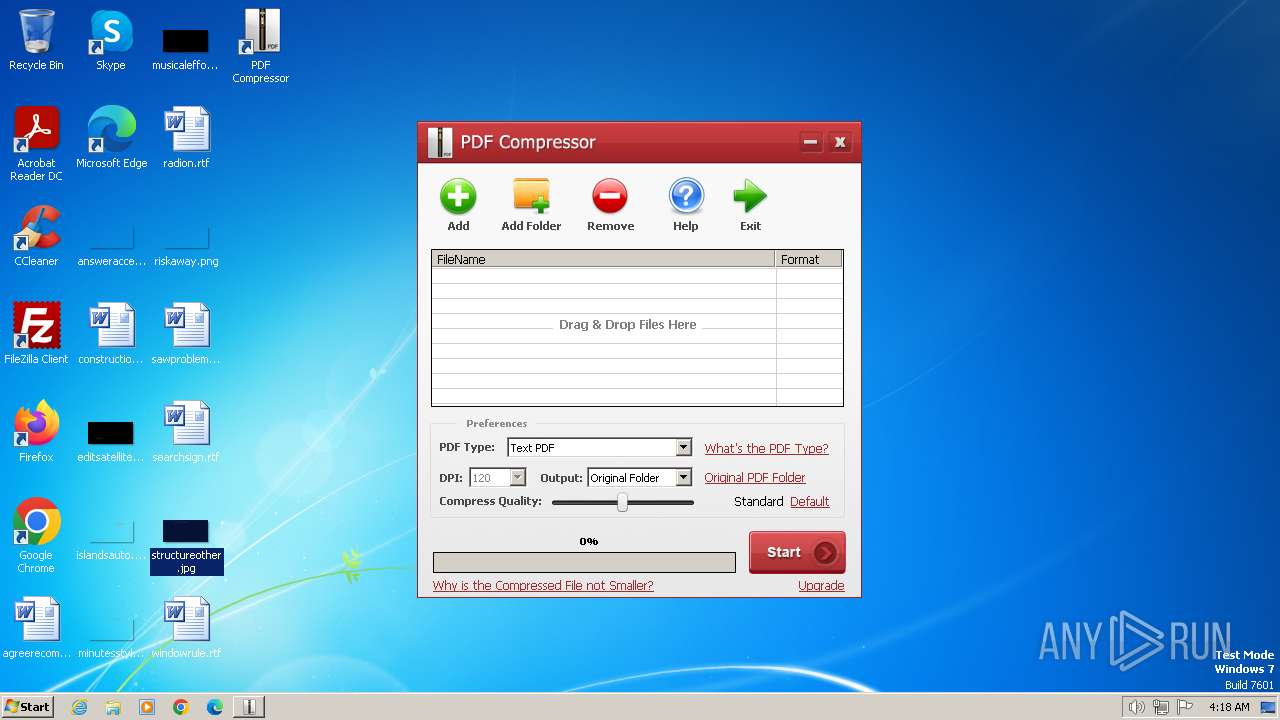Minimize the PDF Compressor window

click(x=811, y=142)
